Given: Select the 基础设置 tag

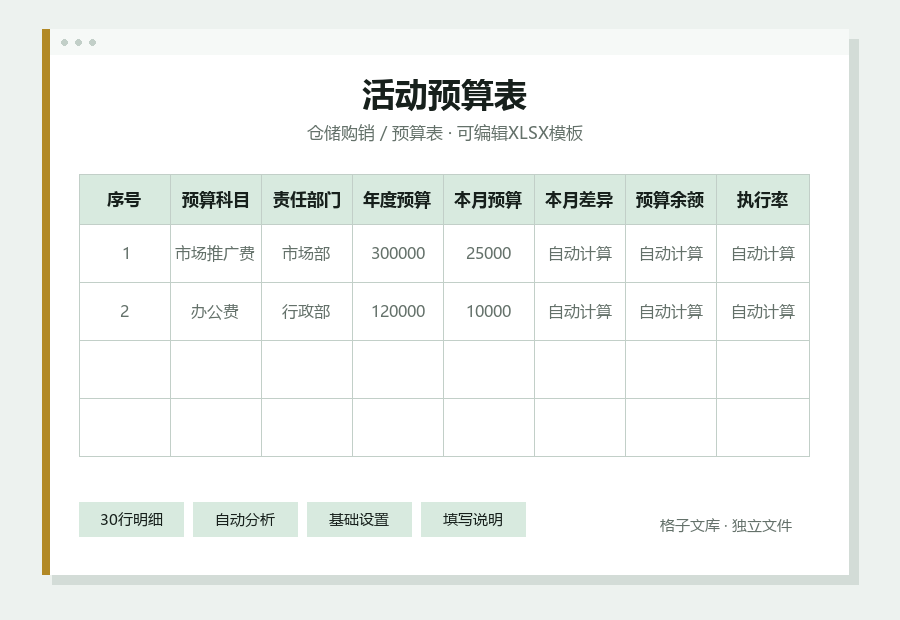Looking at the screenshot, I should click(359, 520).
